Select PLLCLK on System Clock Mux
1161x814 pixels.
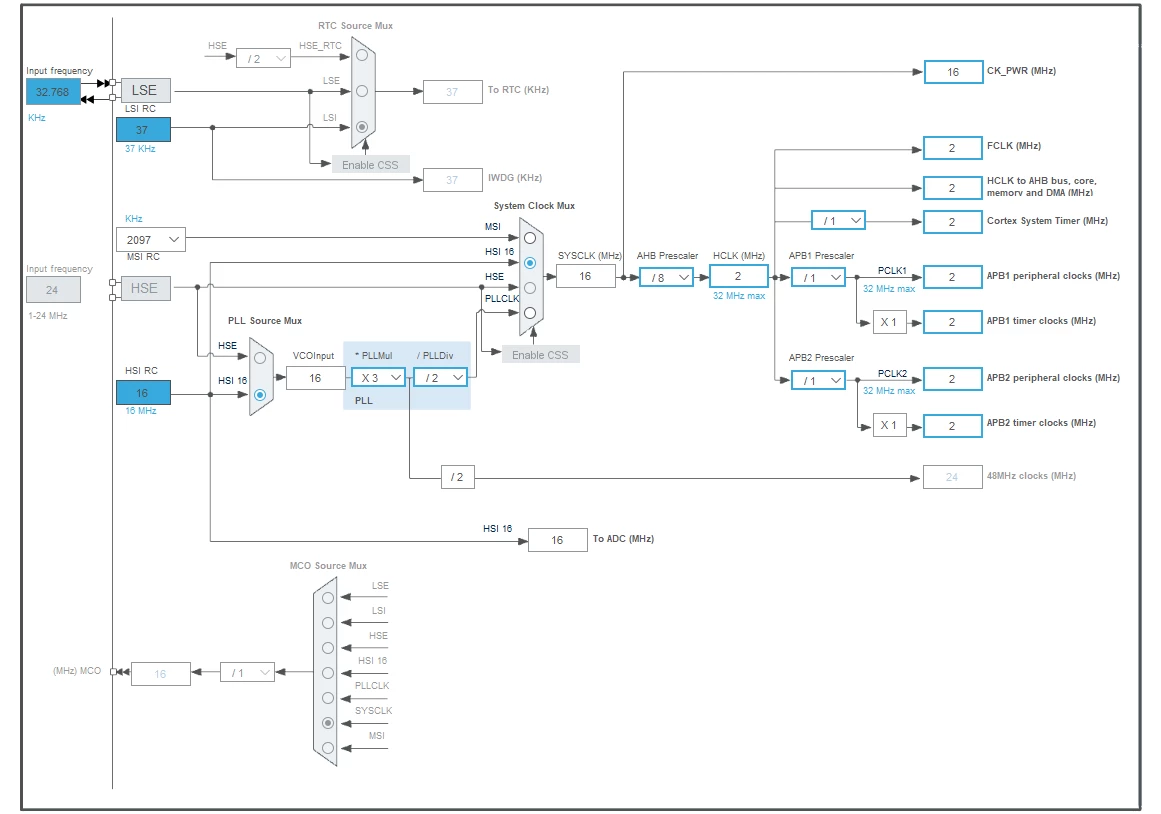530,313
